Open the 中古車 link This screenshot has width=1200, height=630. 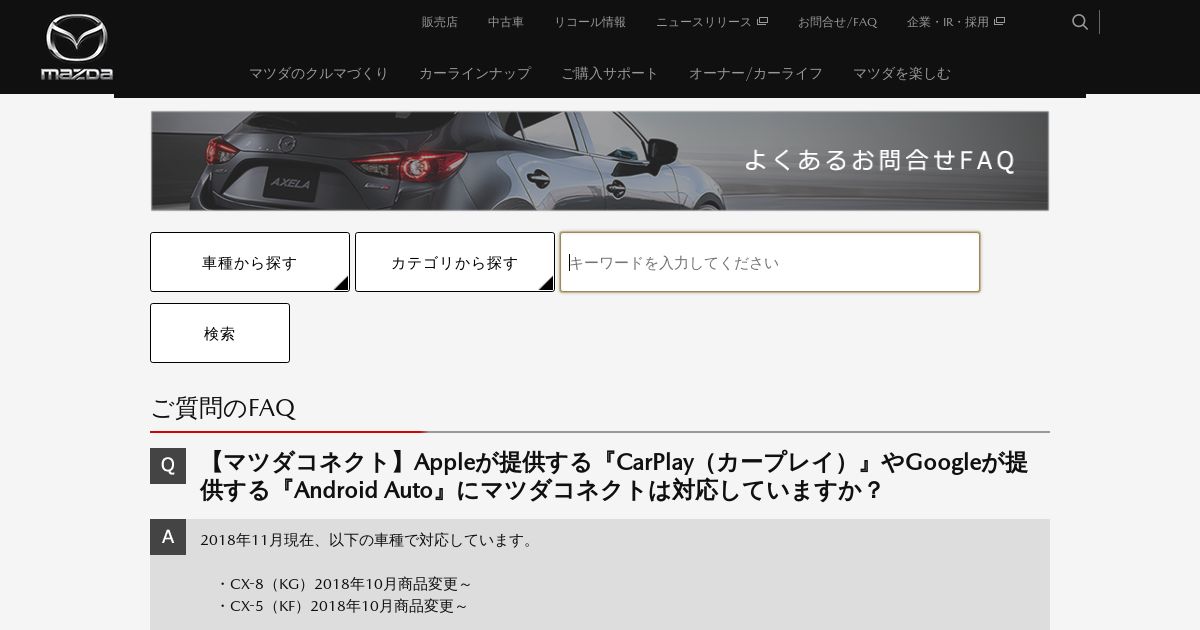click(506, 22)
